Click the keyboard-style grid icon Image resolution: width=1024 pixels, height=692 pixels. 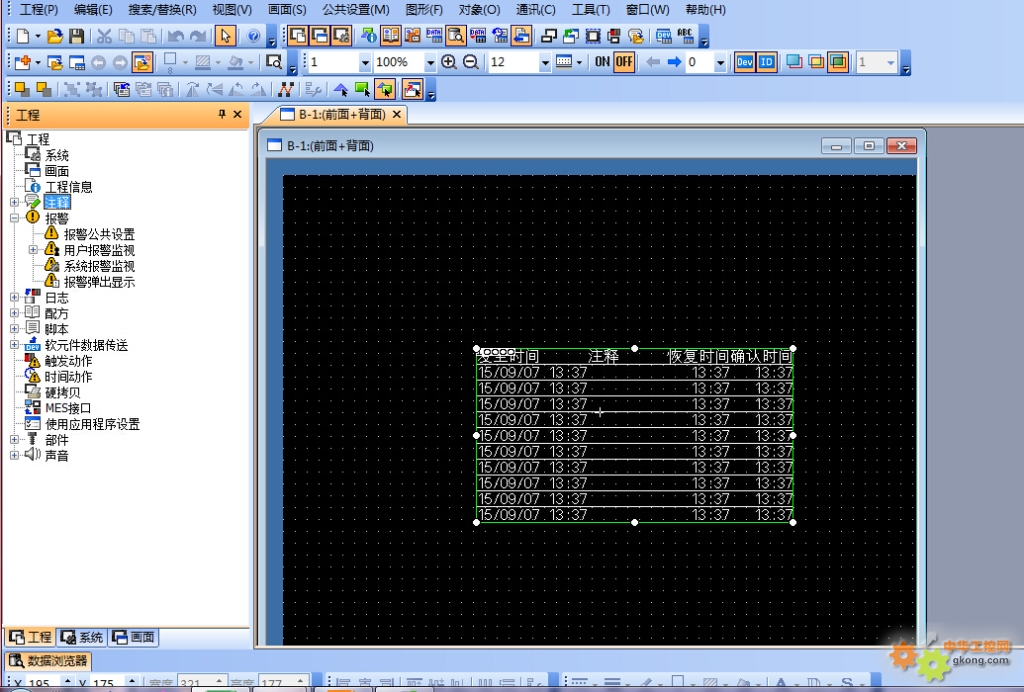pos(564,62)
